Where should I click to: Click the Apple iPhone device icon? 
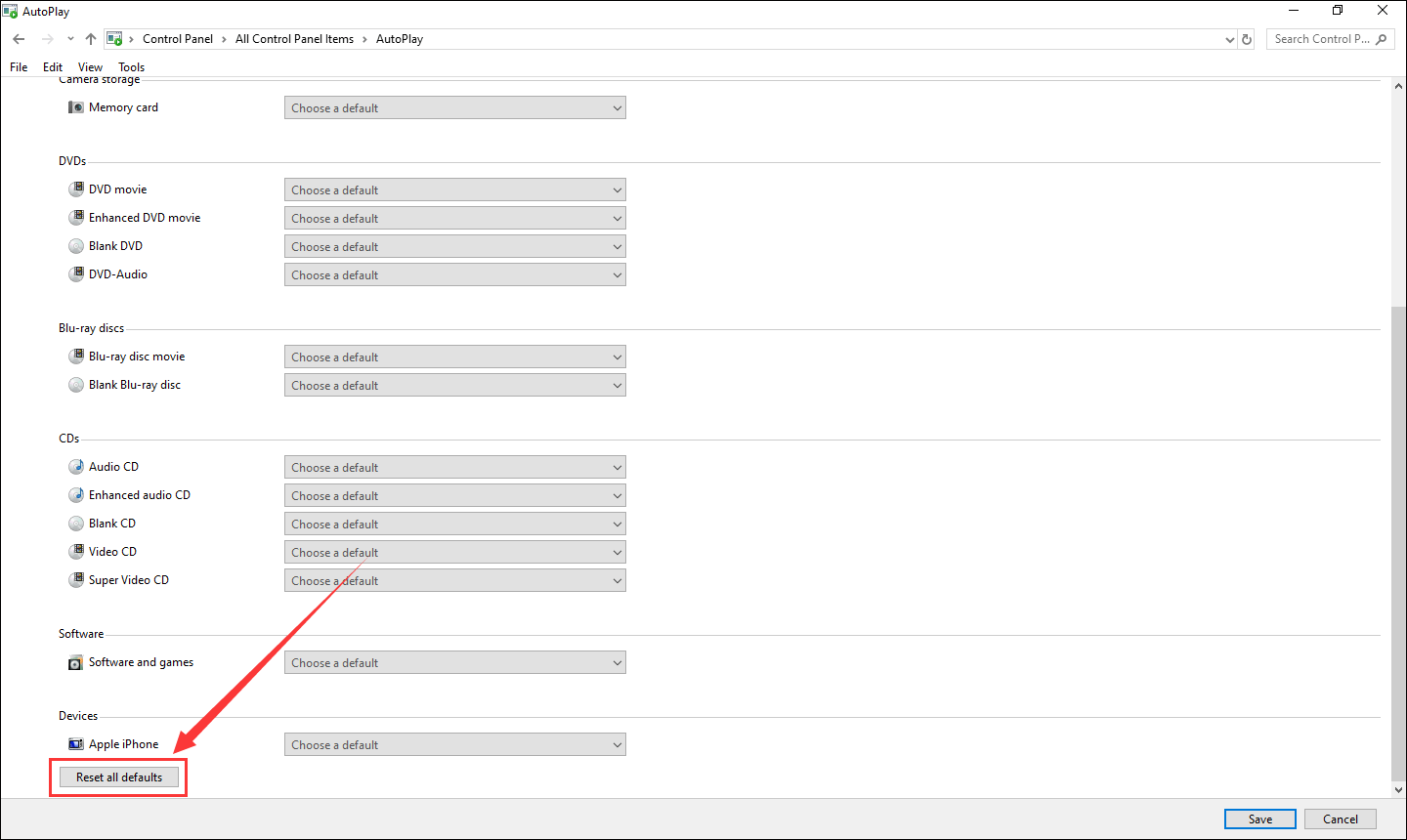coord(75,744)
